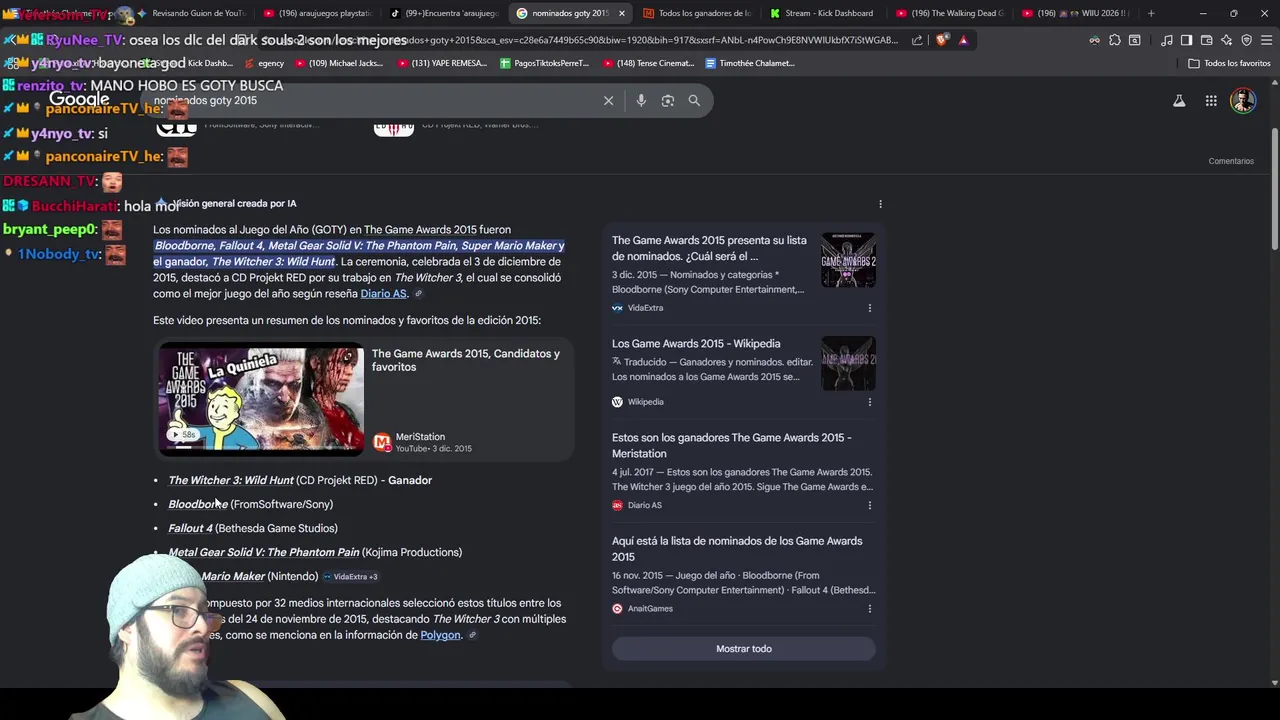Open Google Lens image search icon
The width and height of the screenshot is (1280, 720).
(668, 101)
